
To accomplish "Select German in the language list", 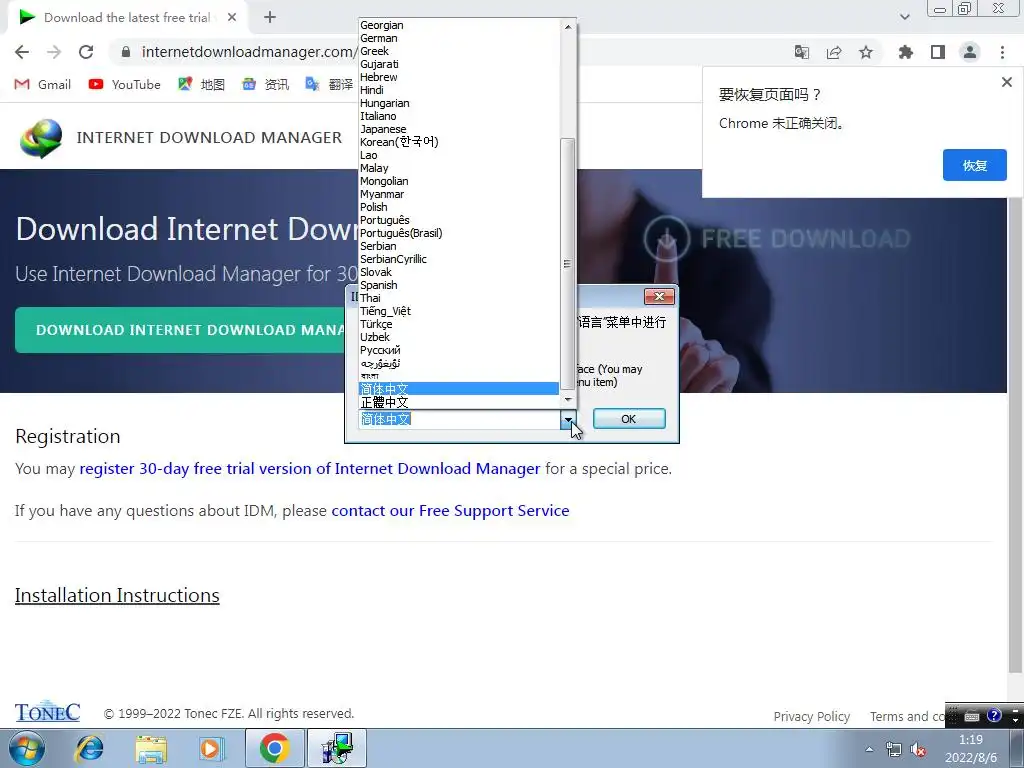I will tap(458, 39).
